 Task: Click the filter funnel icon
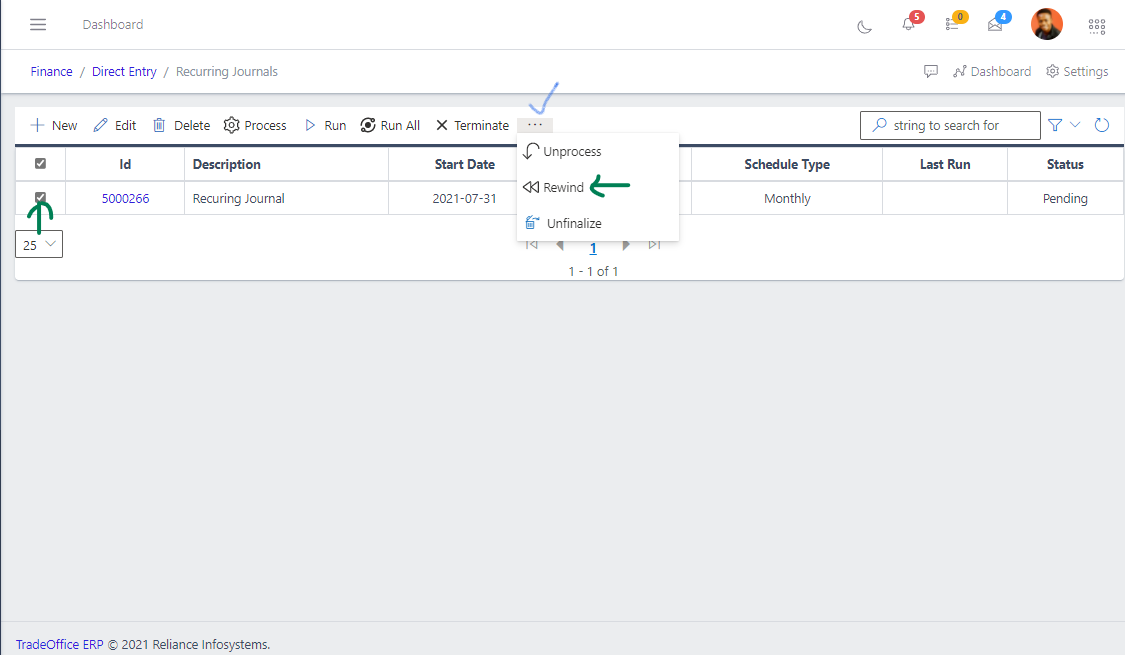point(1055,125)
